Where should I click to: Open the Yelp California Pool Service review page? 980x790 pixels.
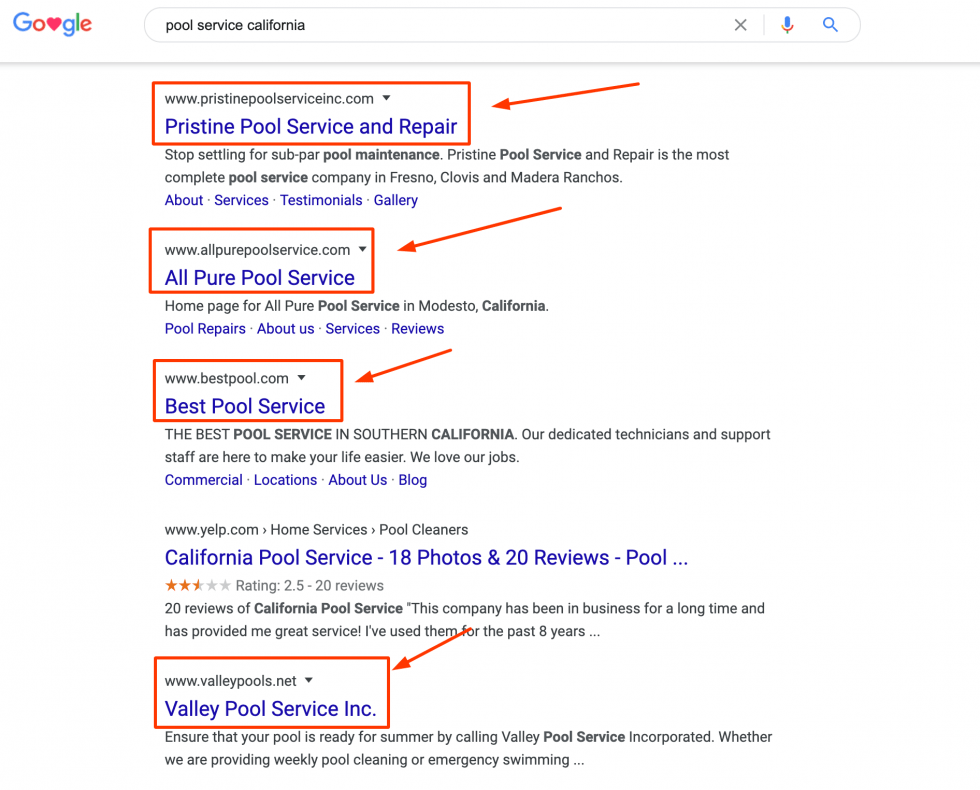coord(426,557)
